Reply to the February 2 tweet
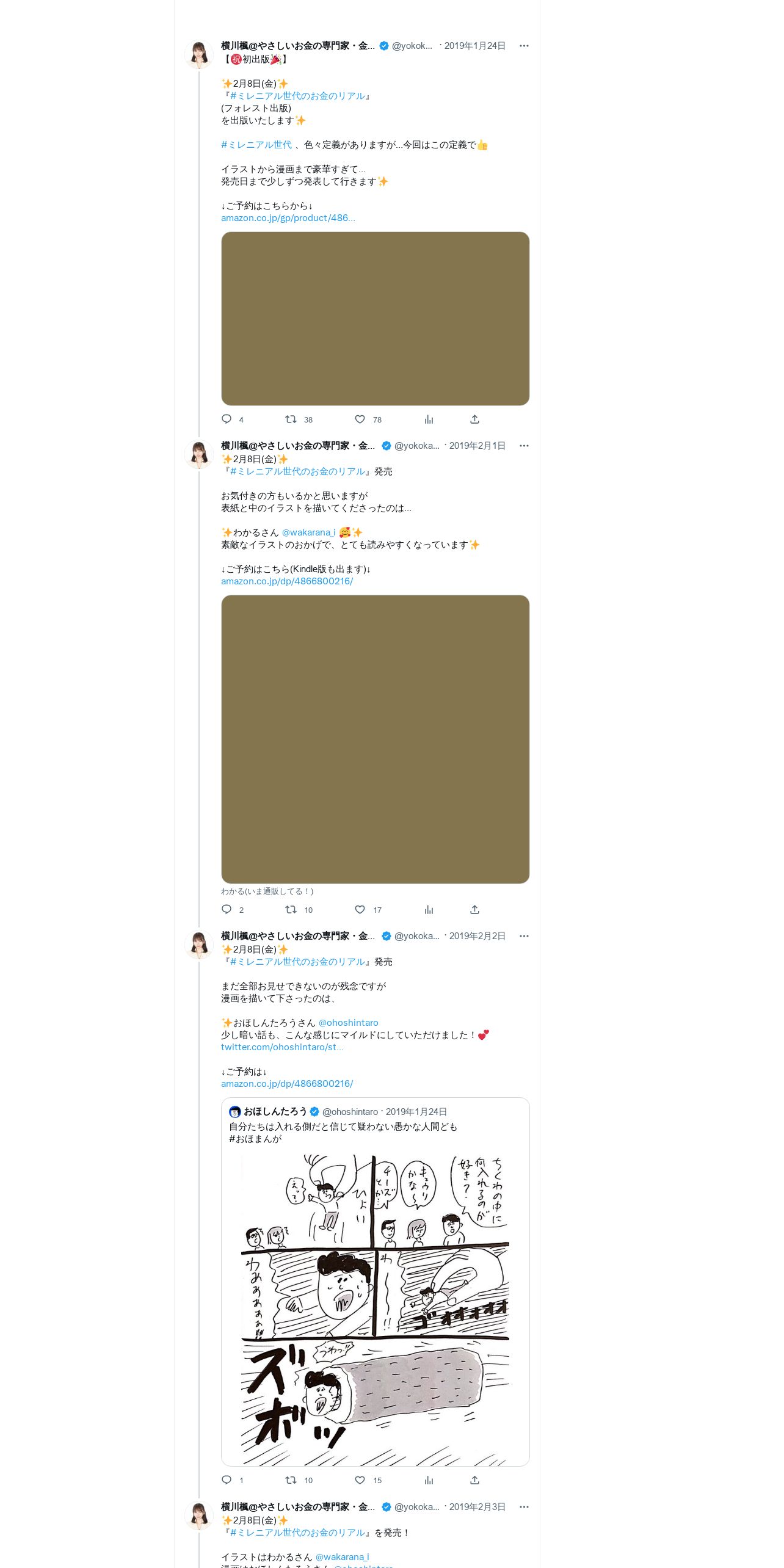The height and width of the screenshot is (1568, 784). 227,1479
